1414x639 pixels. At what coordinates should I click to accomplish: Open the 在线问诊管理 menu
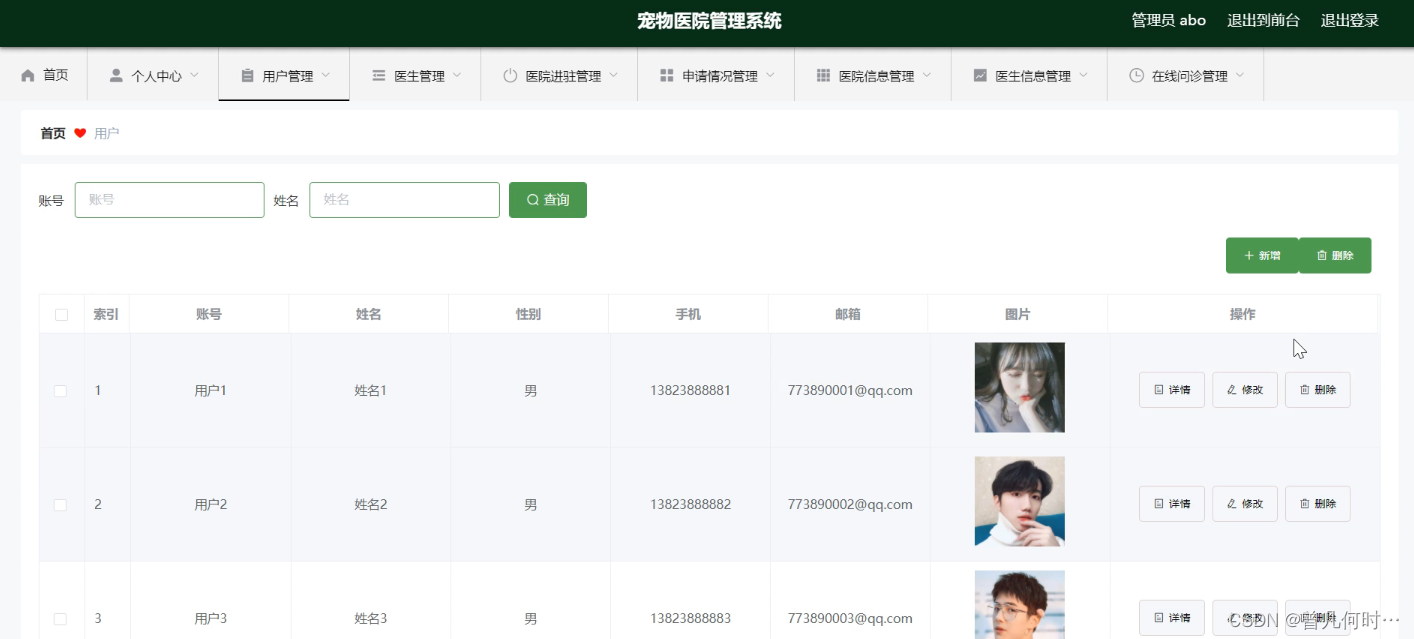pyautogui.click(x=1186, y=75)
